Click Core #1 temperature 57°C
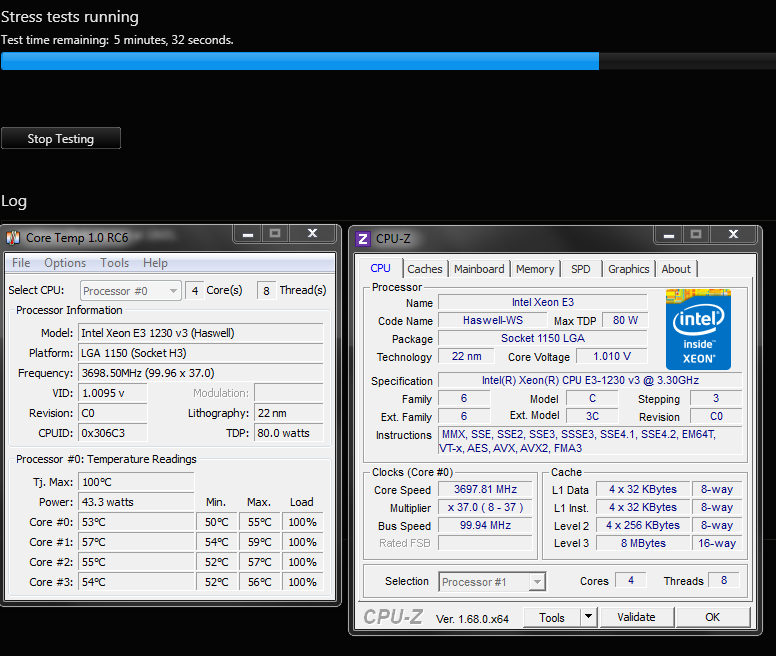 click(136, 542)
